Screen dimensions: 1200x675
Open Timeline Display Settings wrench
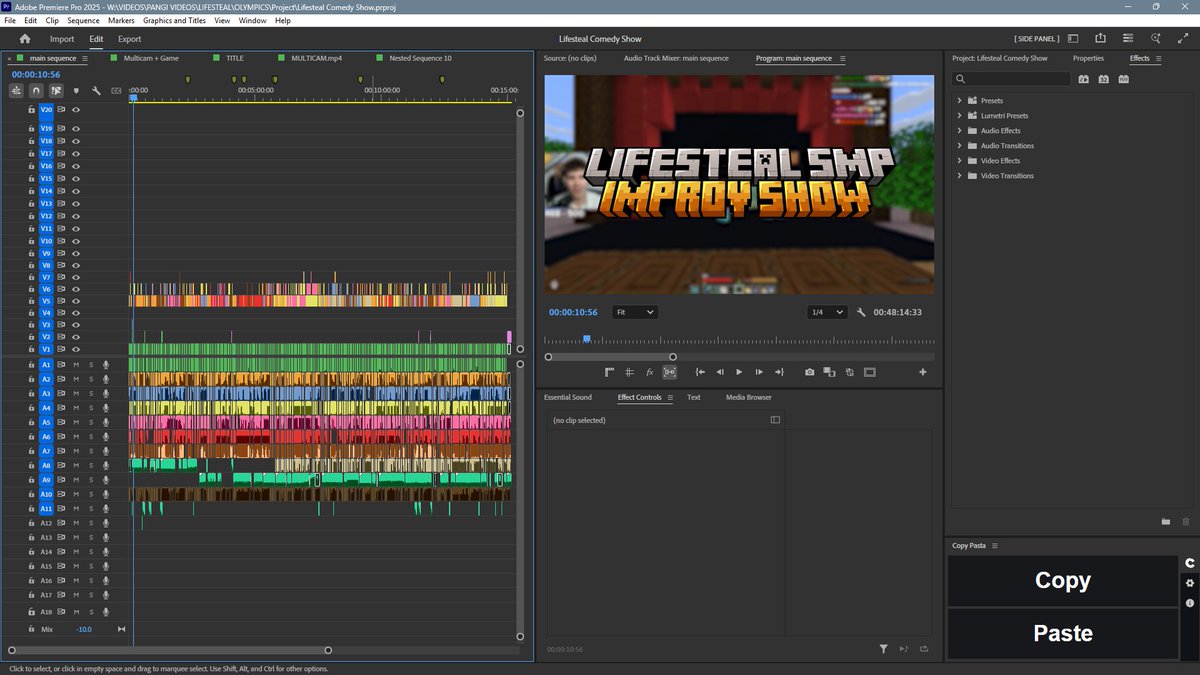click(x=96, y=91)
